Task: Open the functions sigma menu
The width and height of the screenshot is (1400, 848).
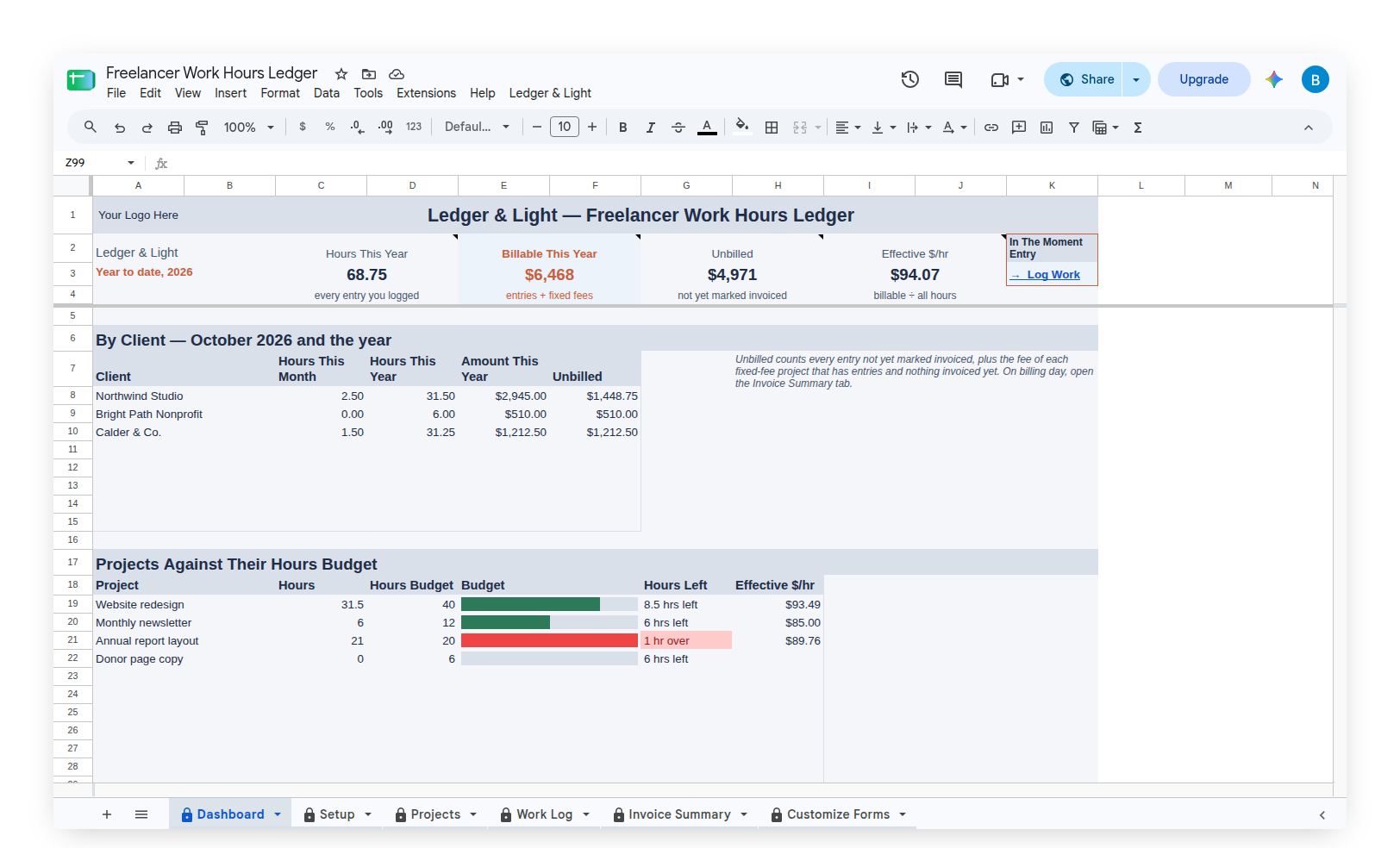Action: pyautogui.click(x=1138, y=128)
